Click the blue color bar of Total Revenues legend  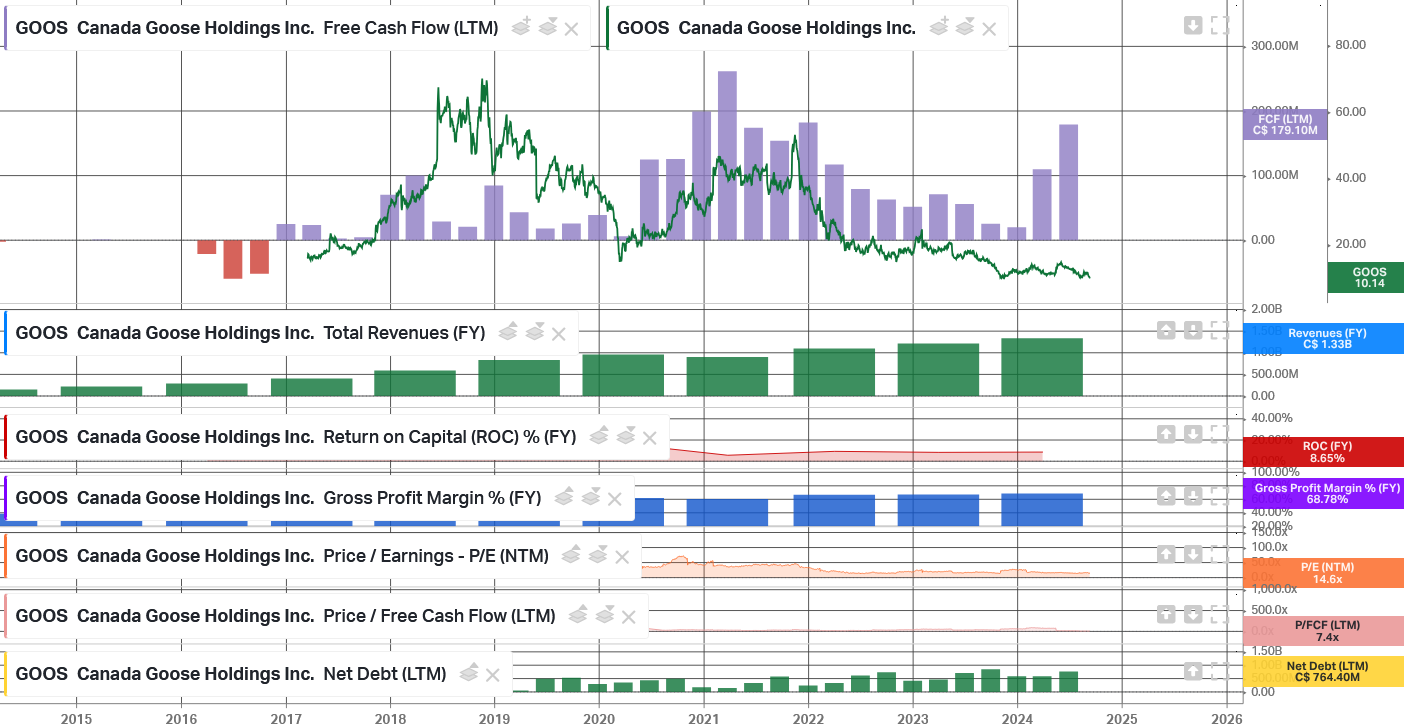[x=7, y=333]
